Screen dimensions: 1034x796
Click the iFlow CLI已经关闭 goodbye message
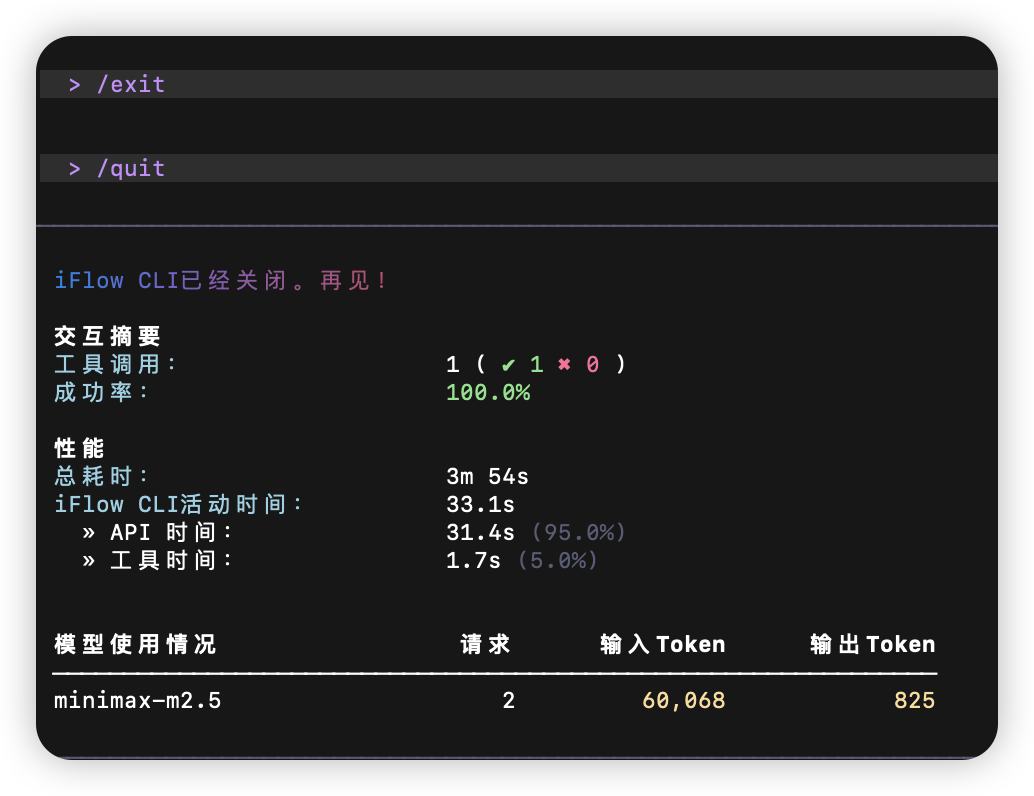tap(221, 280)
